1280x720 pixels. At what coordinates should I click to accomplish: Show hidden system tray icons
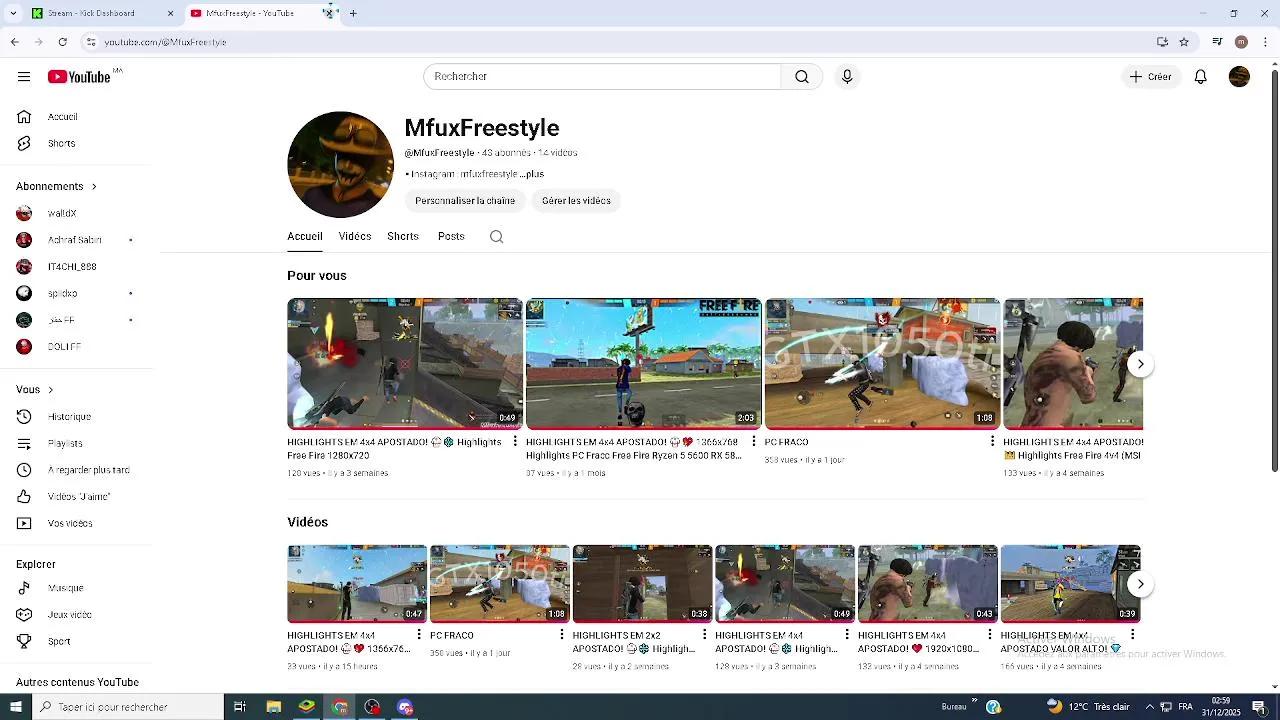click(1150, 707)
